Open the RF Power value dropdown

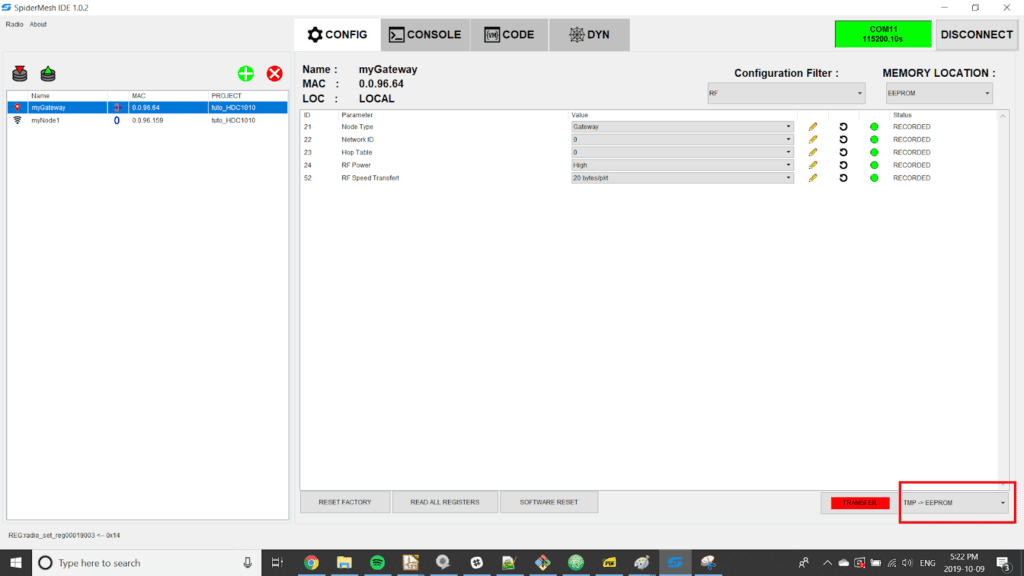[x=682, y=165]
